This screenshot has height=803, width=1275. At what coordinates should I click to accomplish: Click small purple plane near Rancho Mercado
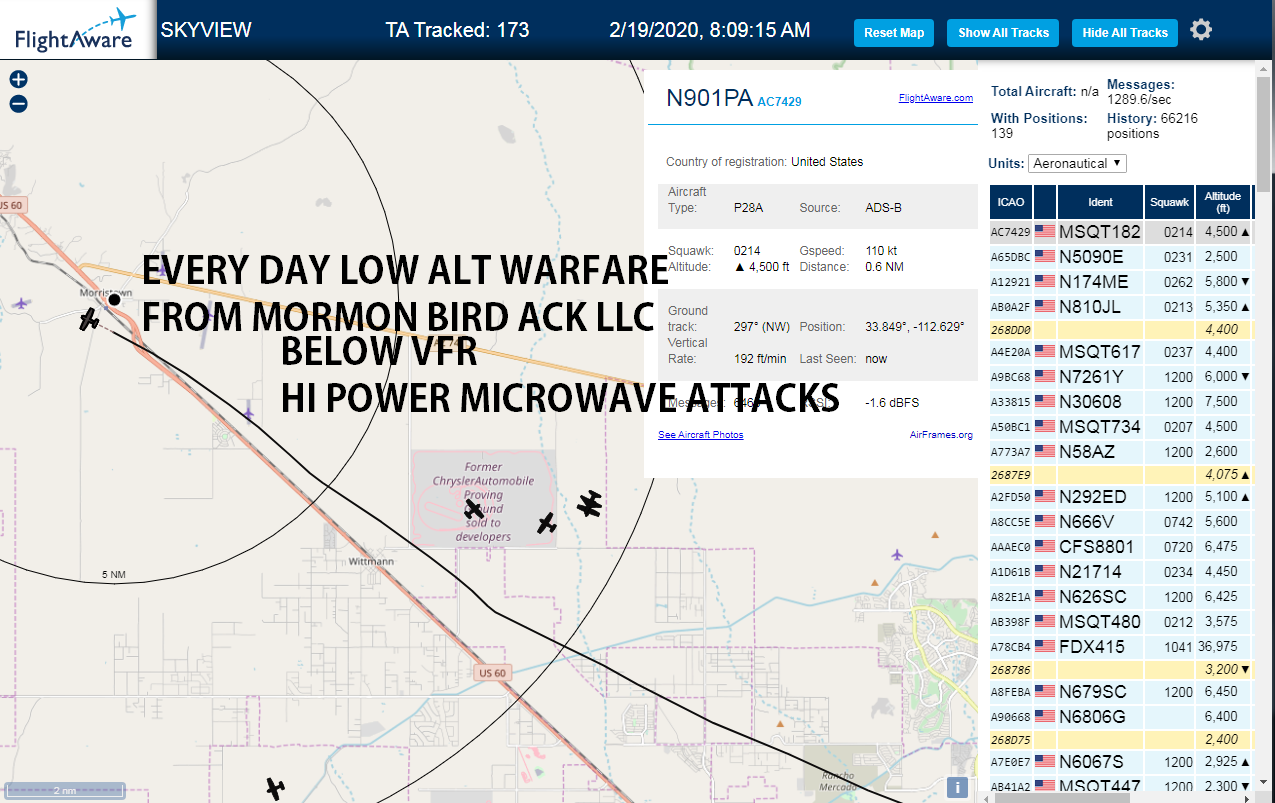[897, 554]
